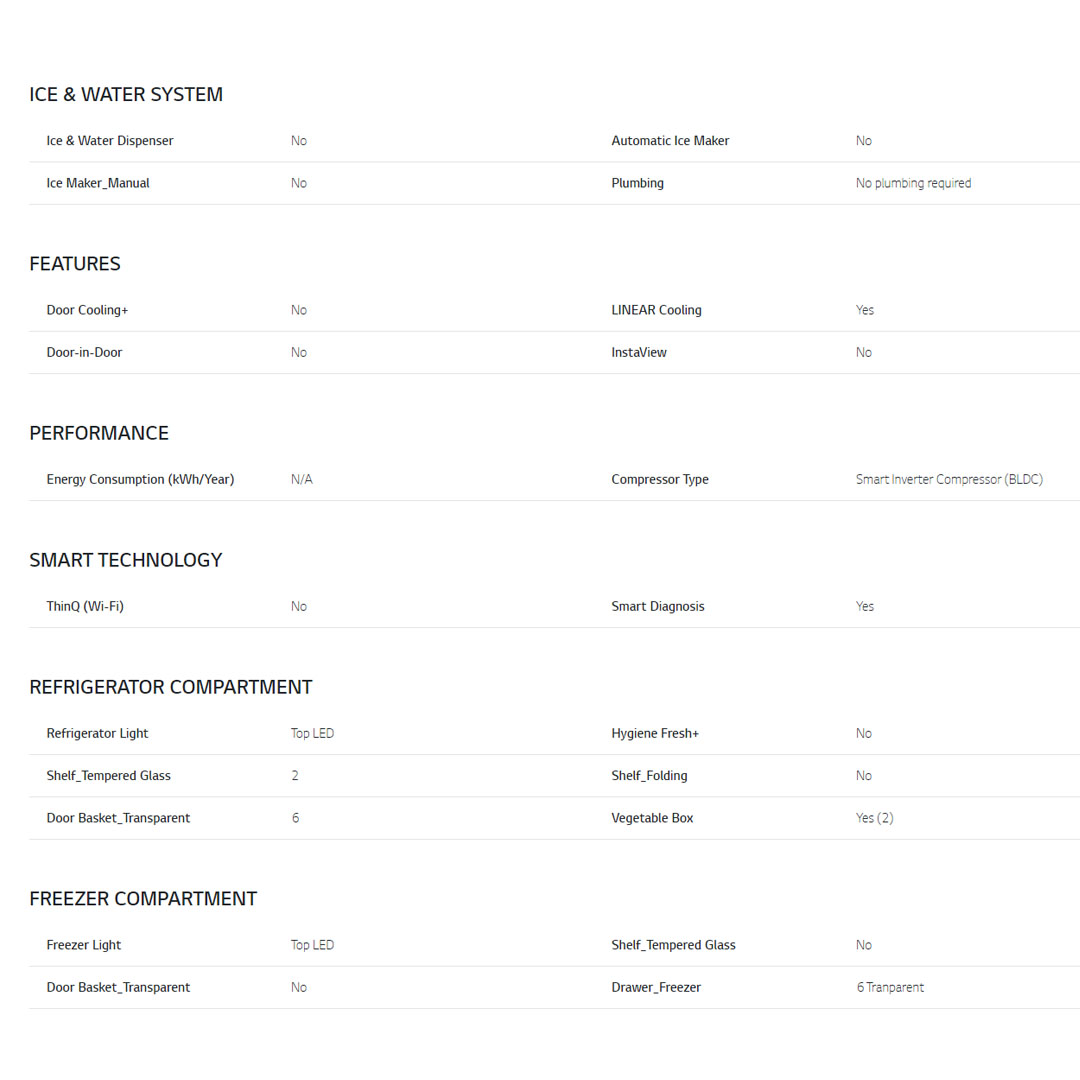Click the LINEAR Cooling label
Viewport: 1080px width, 1080px height.
[656, 310]
